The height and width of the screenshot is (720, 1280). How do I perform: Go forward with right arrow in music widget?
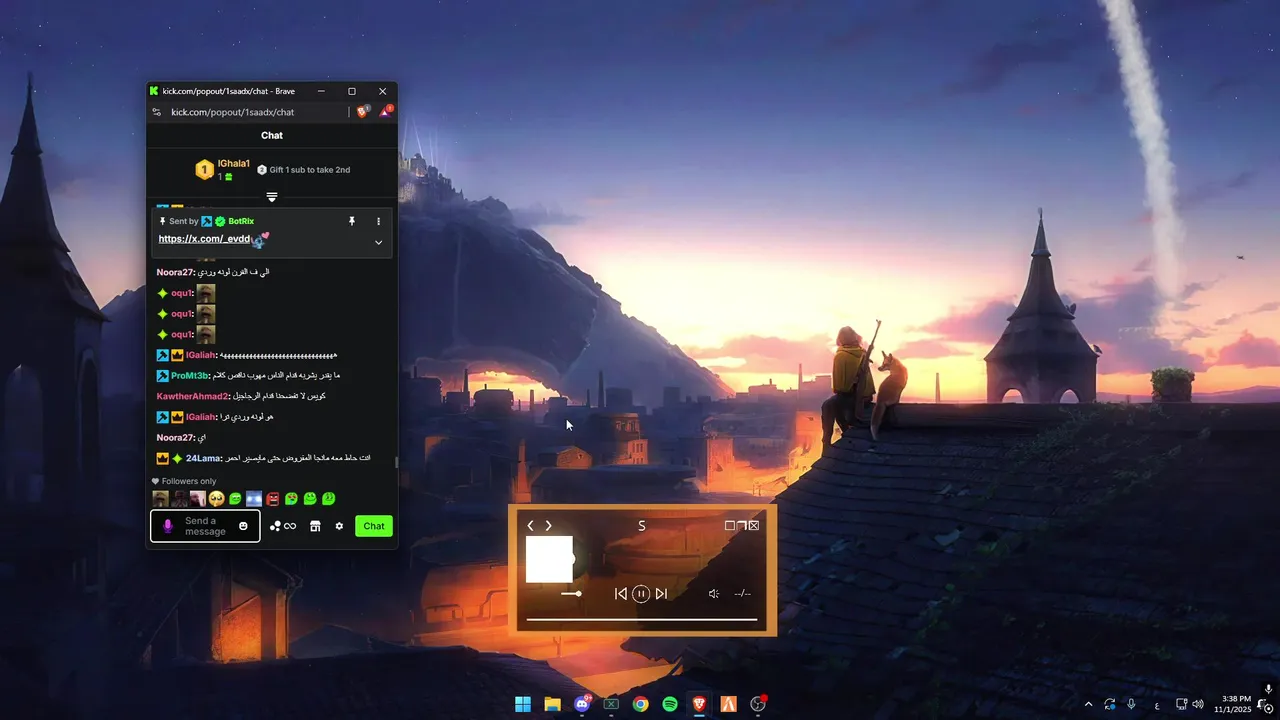548,526
